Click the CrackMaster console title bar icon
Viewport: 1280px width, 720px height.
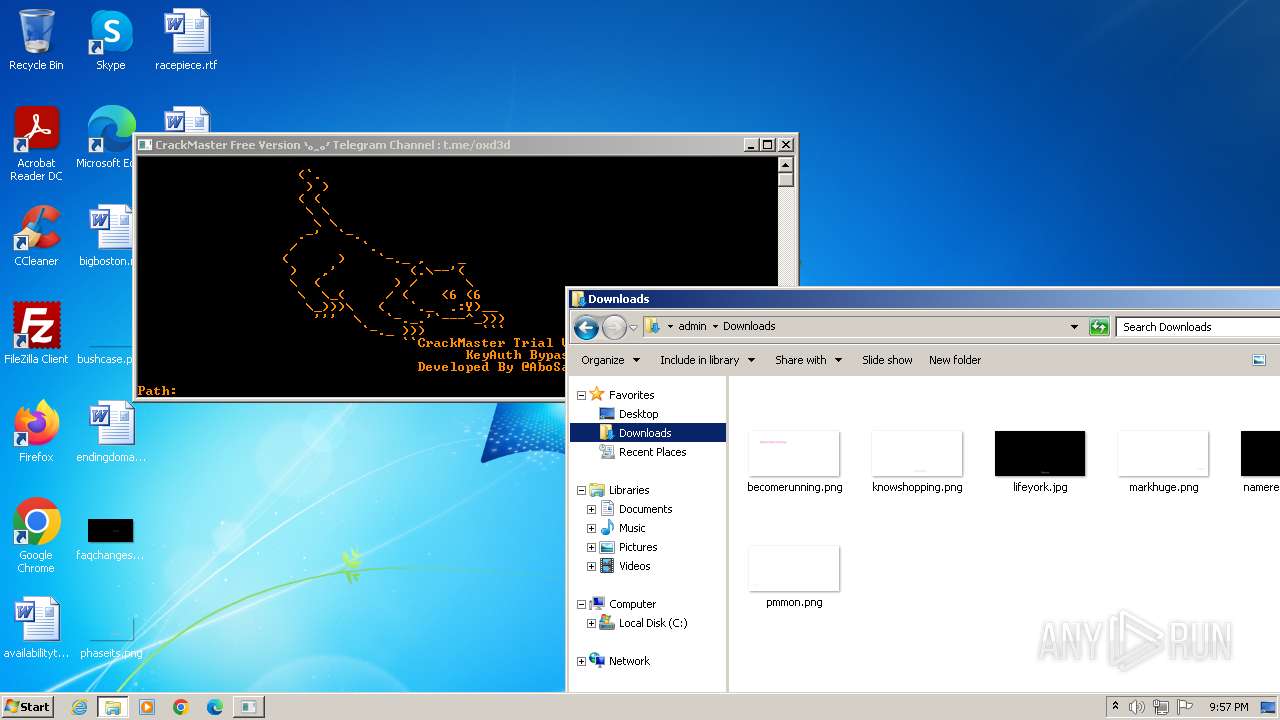(145, 145)
